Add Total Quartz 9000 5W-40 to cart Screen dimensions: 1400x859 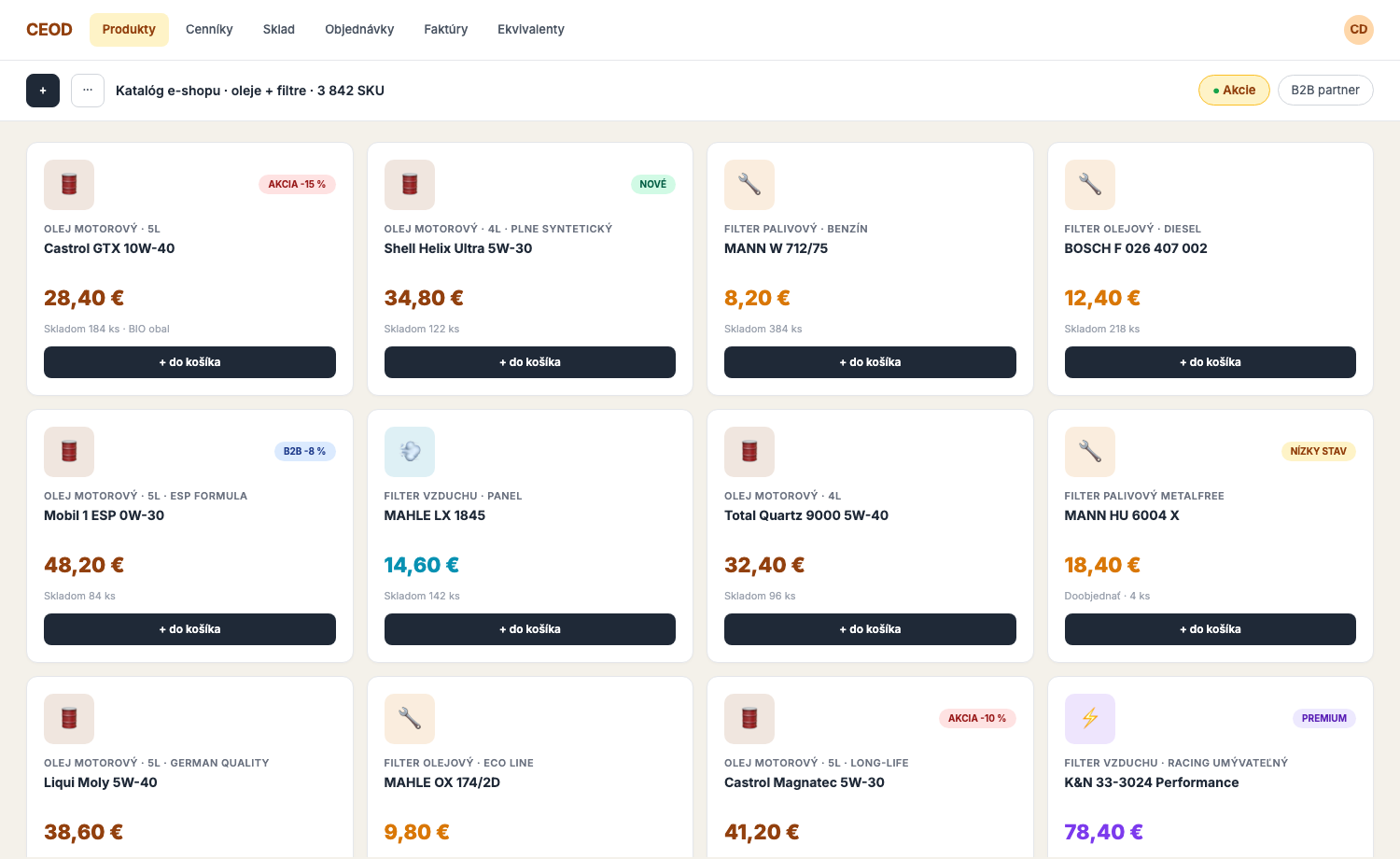[x=870, y=629]
